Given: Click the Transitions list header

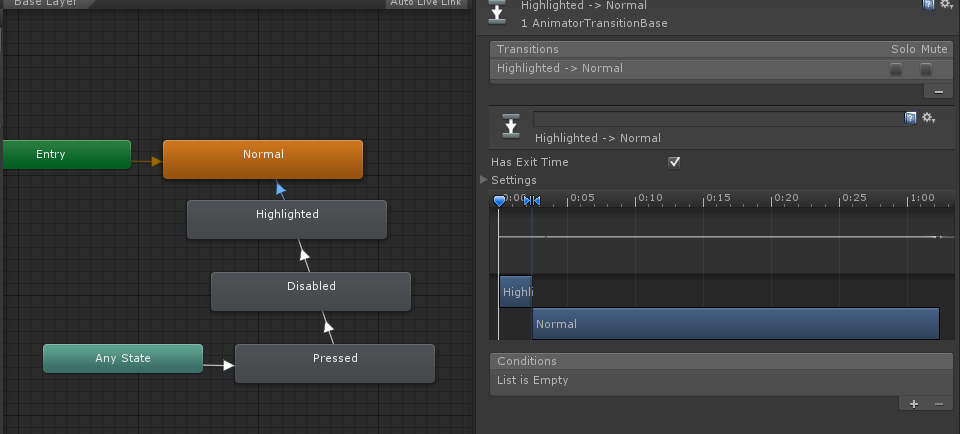Looking at the screenshot, I should pyautogui.click(x=721, y=49).
